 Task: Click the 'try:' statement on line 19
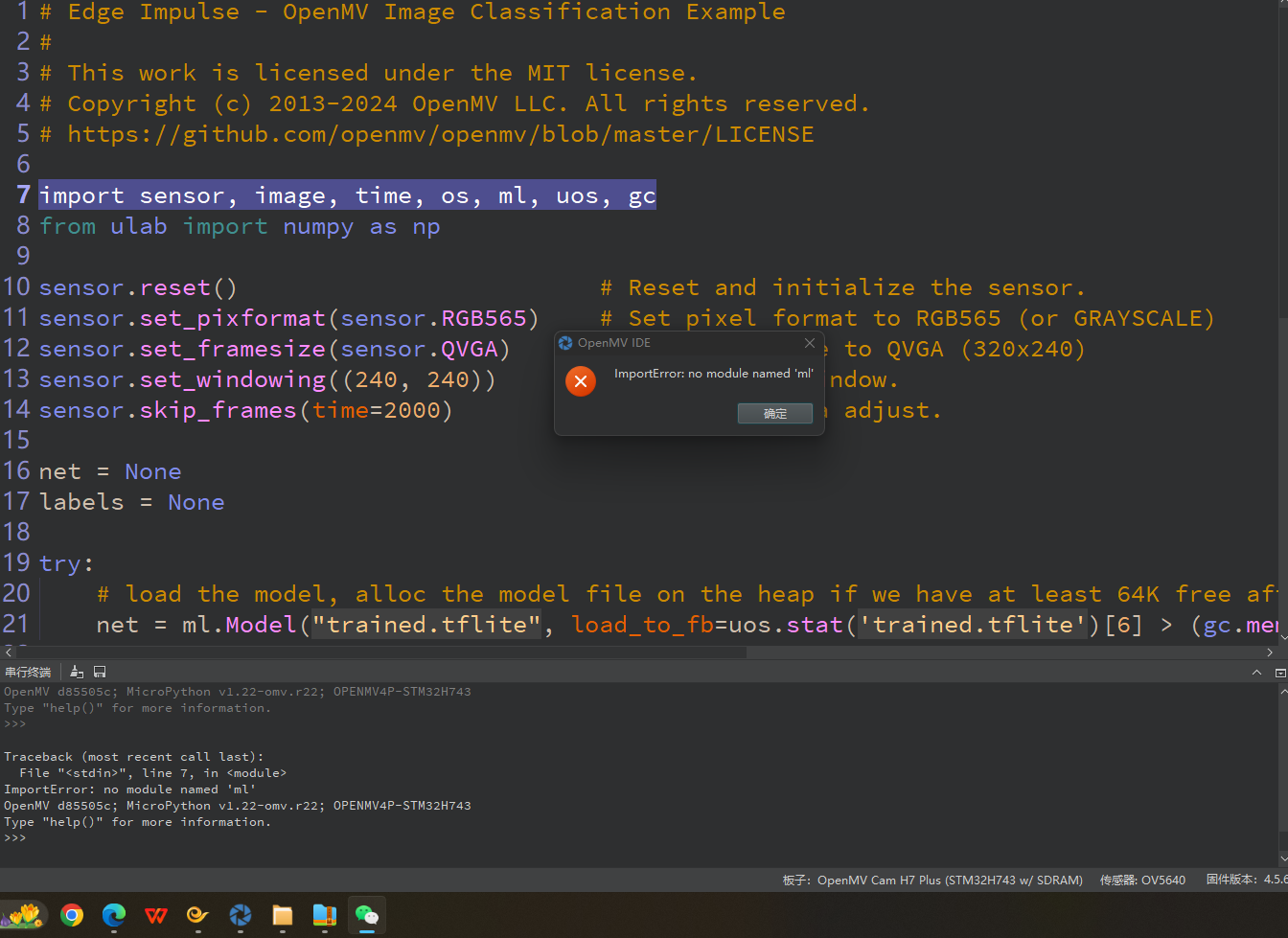tap(66, 563)
